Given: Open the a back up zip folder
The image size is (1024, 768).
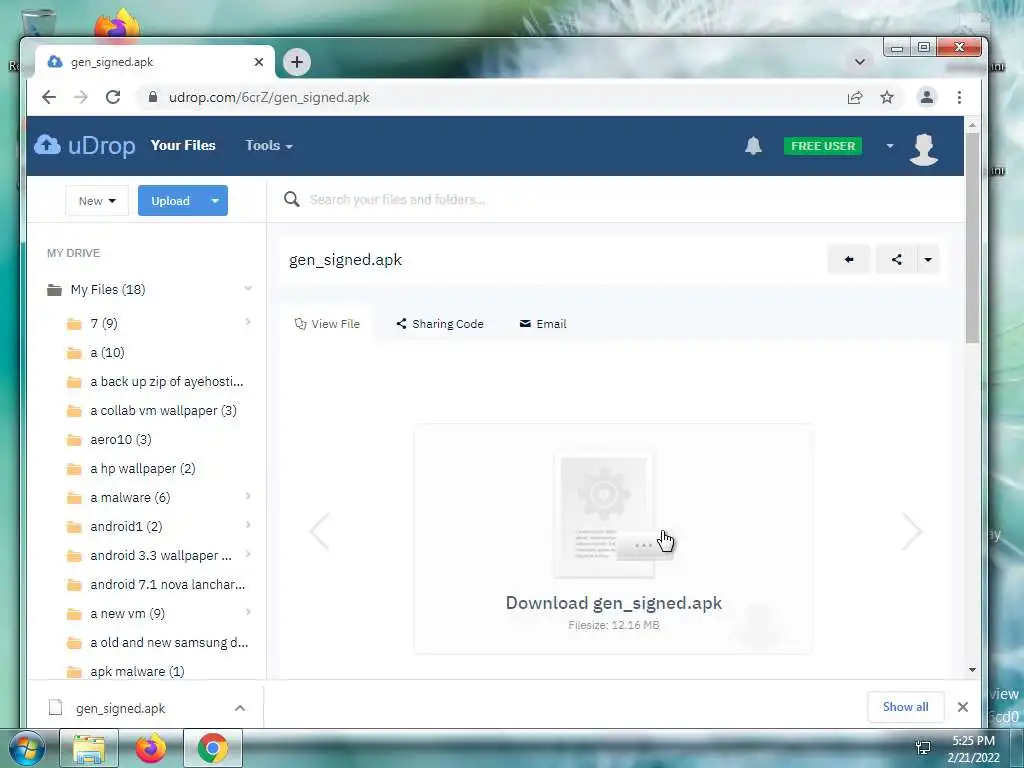Looking at the screenshot, I should point(167,381).
